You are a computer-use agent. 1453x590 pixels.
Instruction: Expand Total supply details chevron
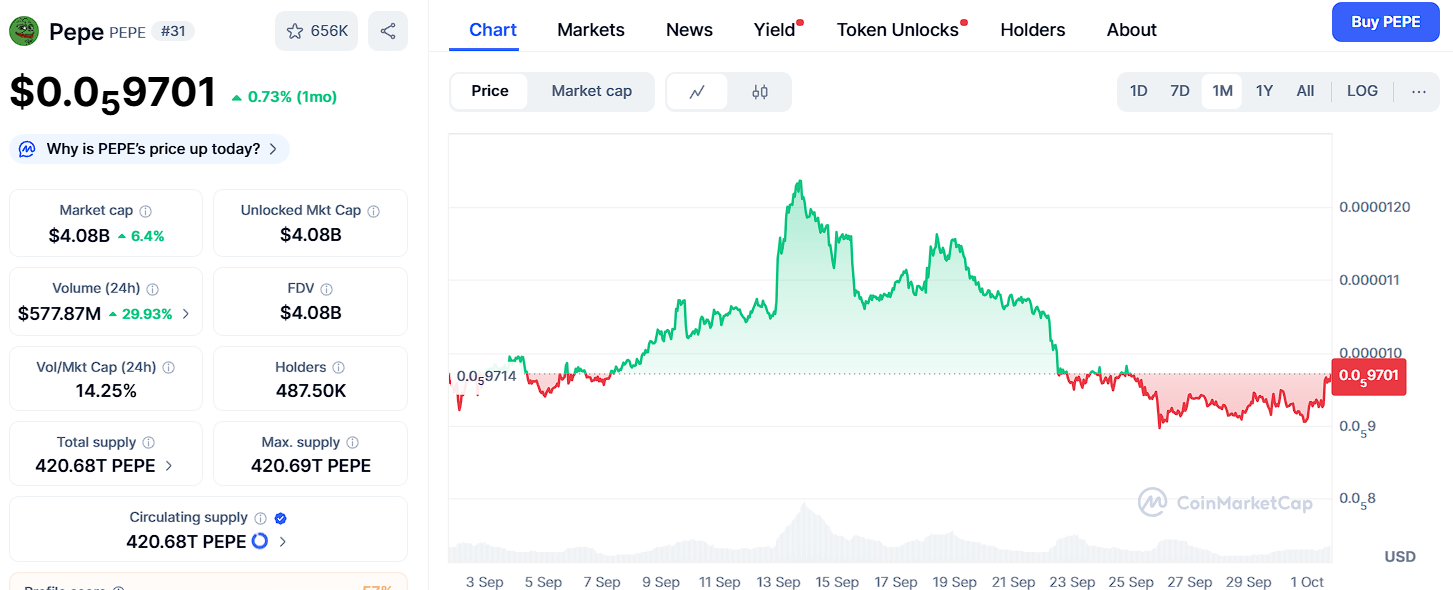168,466
